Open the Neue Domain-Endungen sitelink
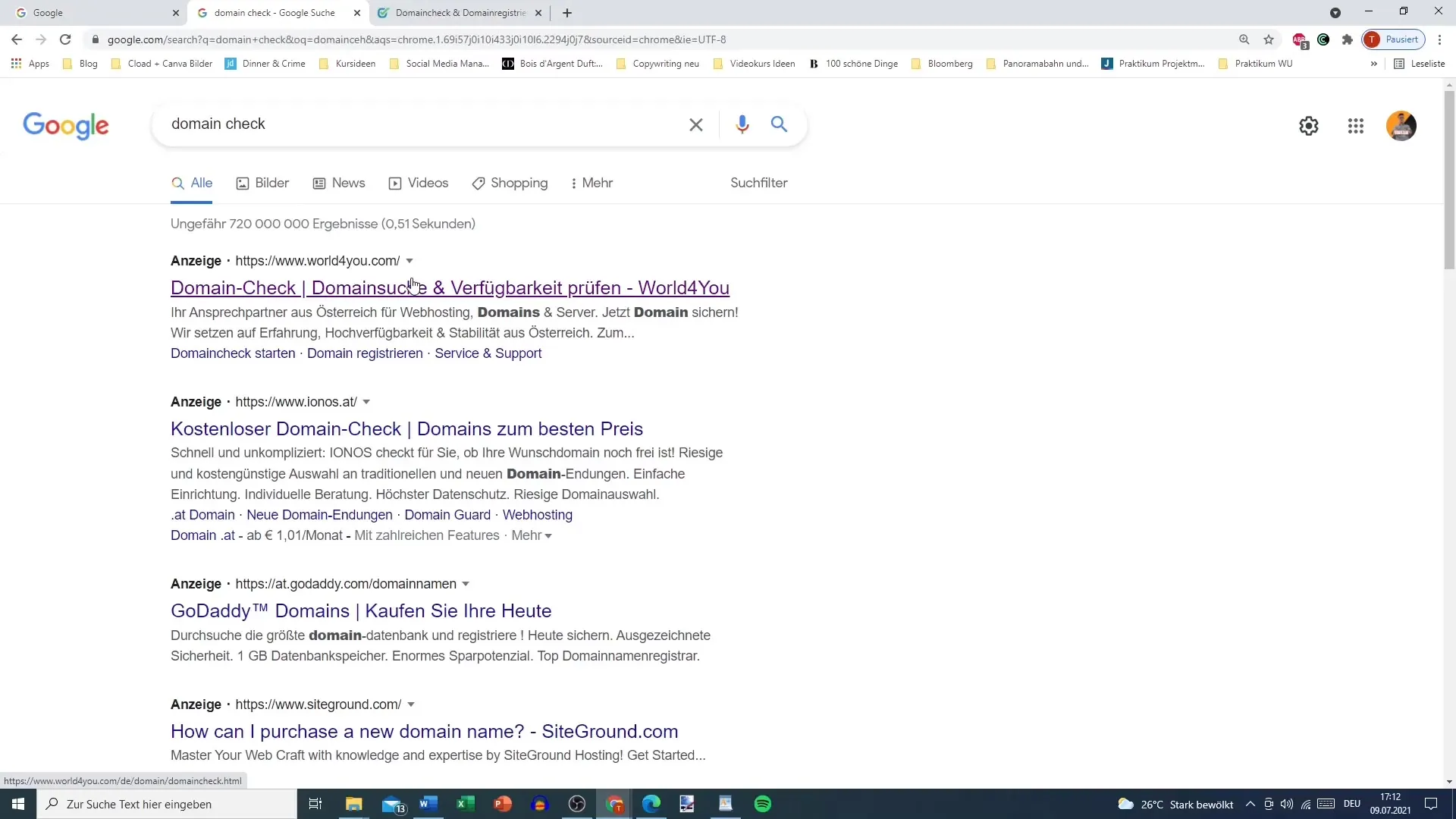The image size is (1456, 819). (319, 515)
